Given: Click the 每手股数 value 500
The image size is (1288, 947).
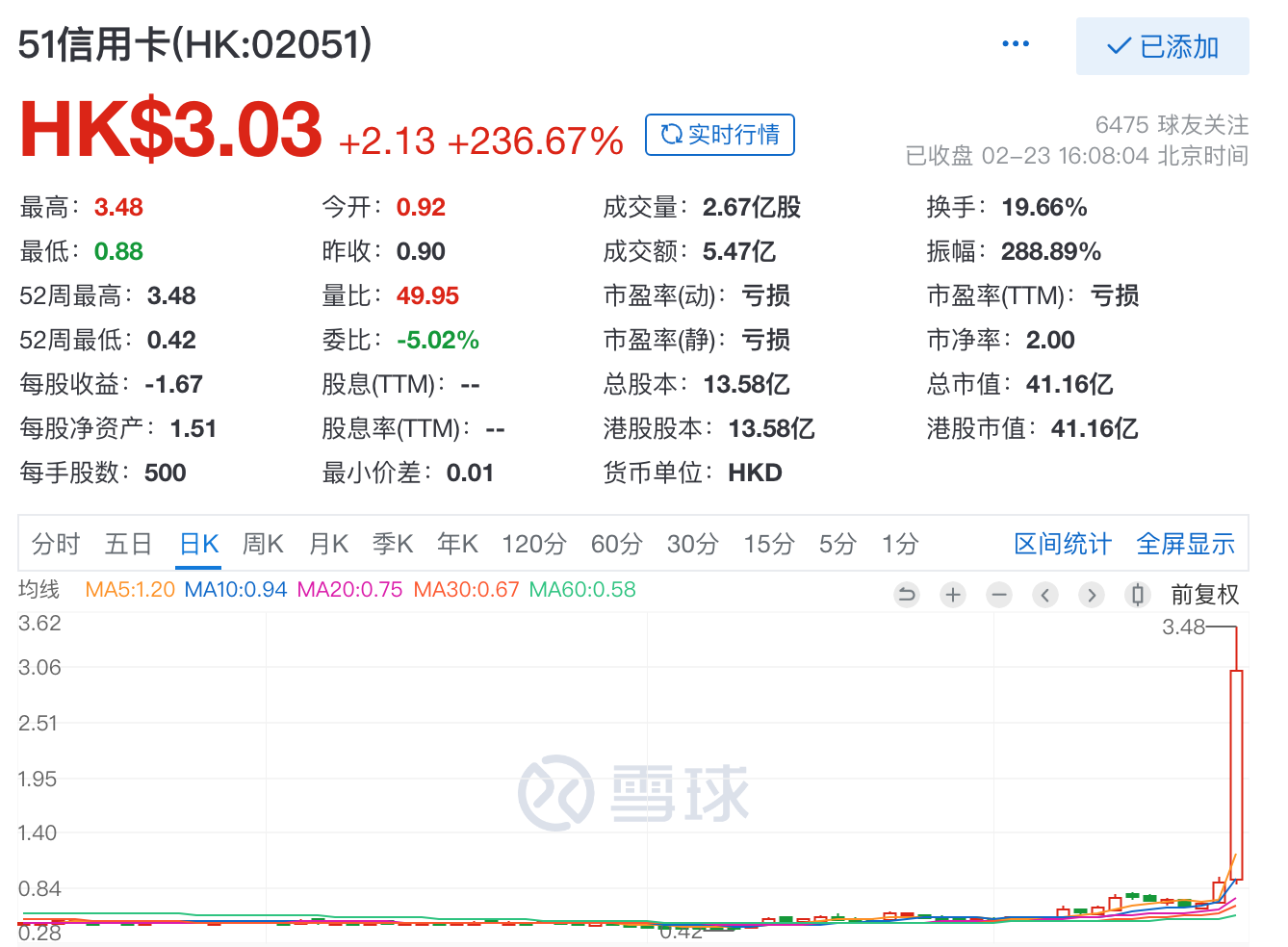Looking at the screenshot, I should click(x=166, y=473).
